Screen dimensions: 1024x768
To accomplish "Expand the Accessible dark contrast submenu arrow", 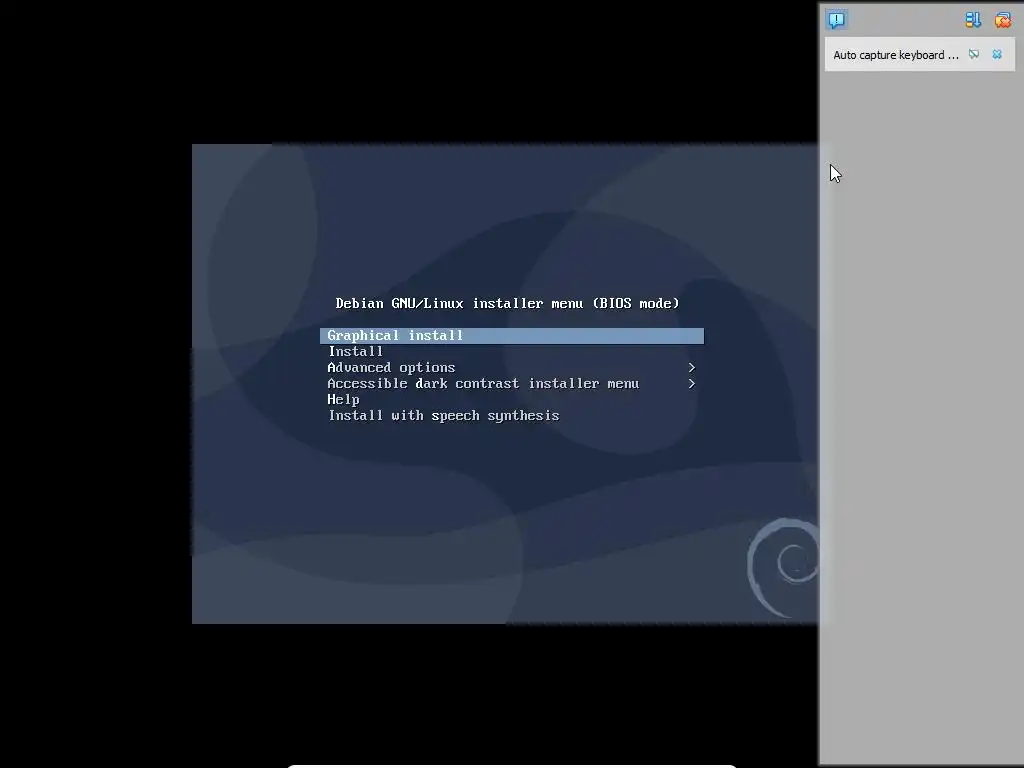I will (x=692, y=383).
